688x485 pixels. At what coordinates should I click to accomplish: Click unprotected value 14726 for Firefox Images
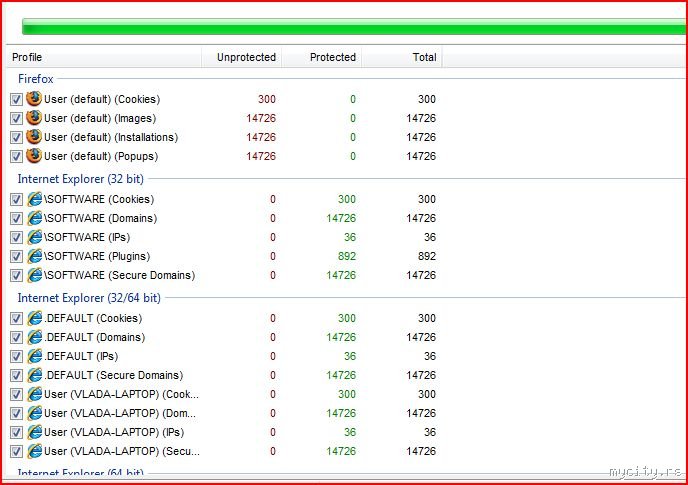[x=261, y=119]
